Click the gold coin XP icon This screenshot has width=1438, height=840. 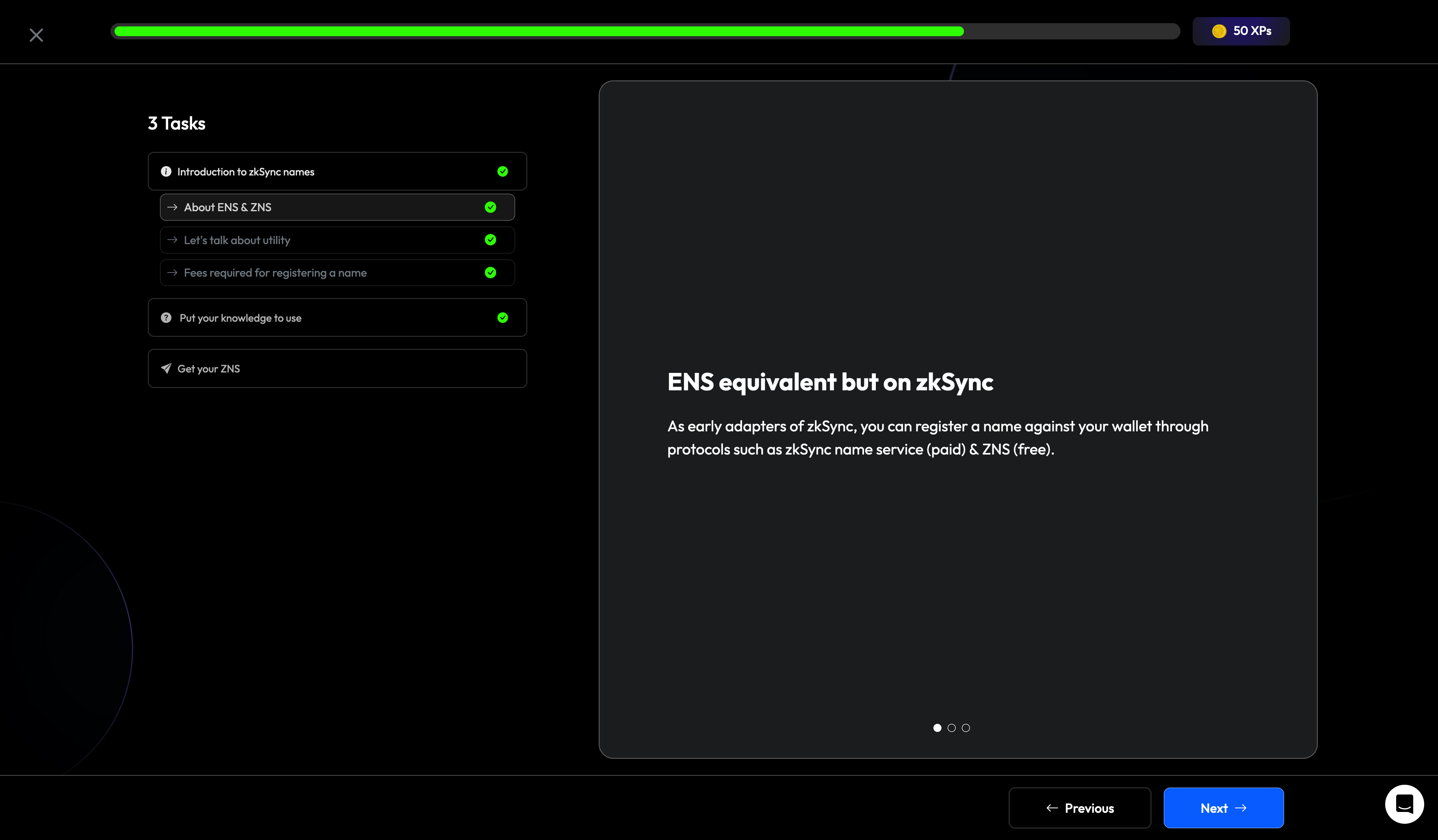coord(1219,31)
